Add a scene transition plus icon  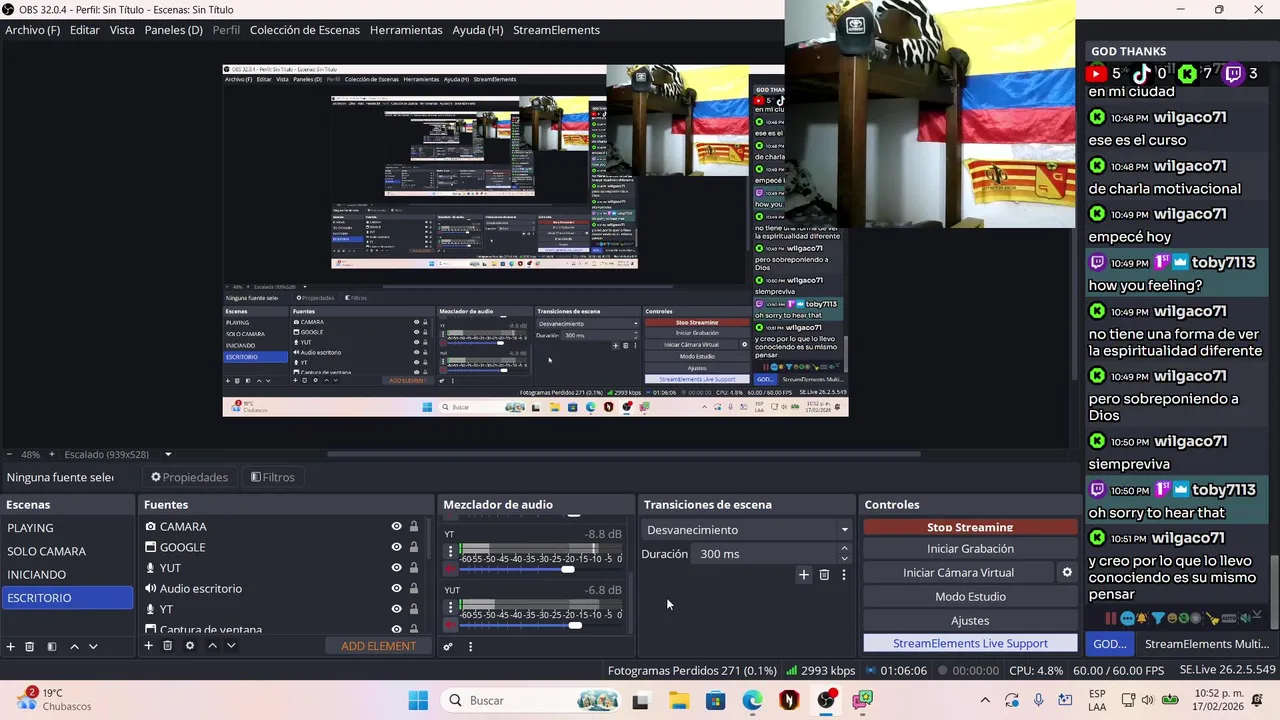pos(803,574)
